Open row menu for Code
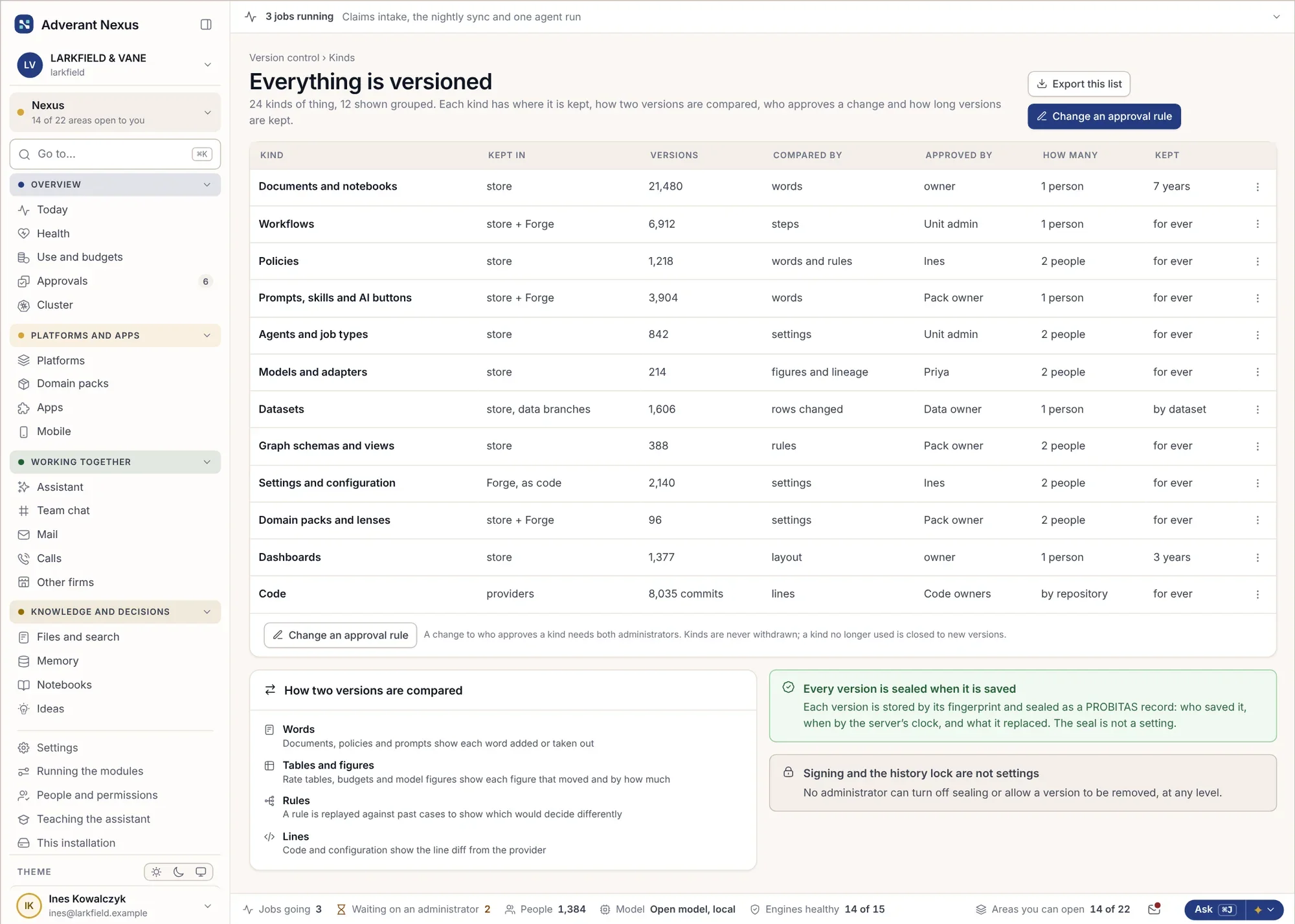This screenshot has width=1295, height=924. pyautogui.click(x=1257, y=594)
